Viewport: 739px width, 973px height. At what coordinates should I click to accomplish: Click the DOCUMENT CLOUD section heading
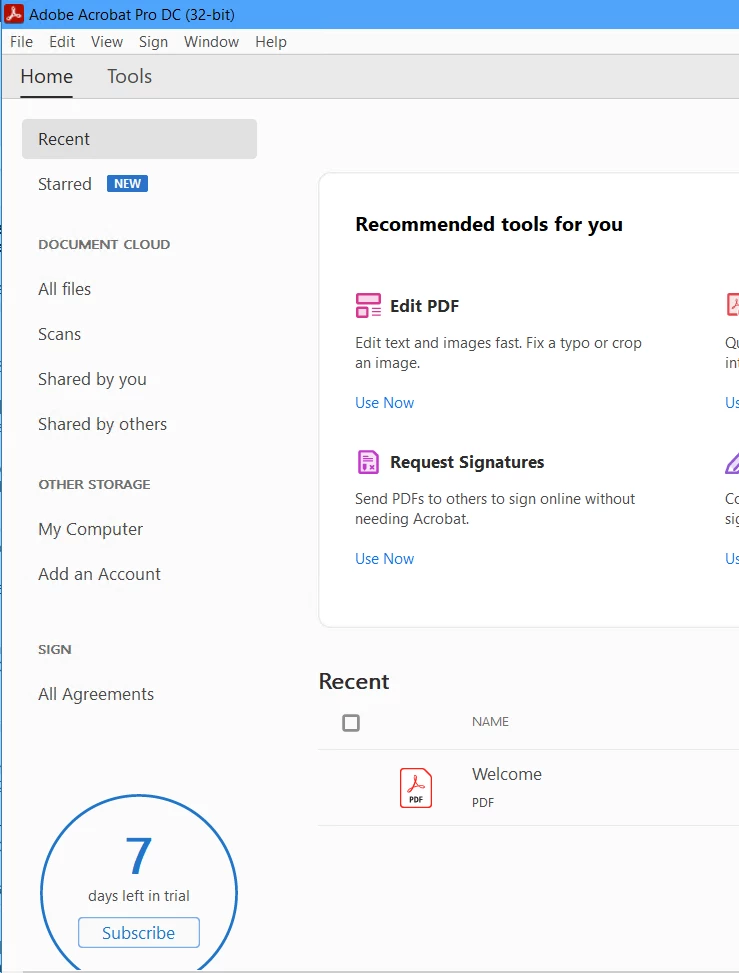coord(104,244)
